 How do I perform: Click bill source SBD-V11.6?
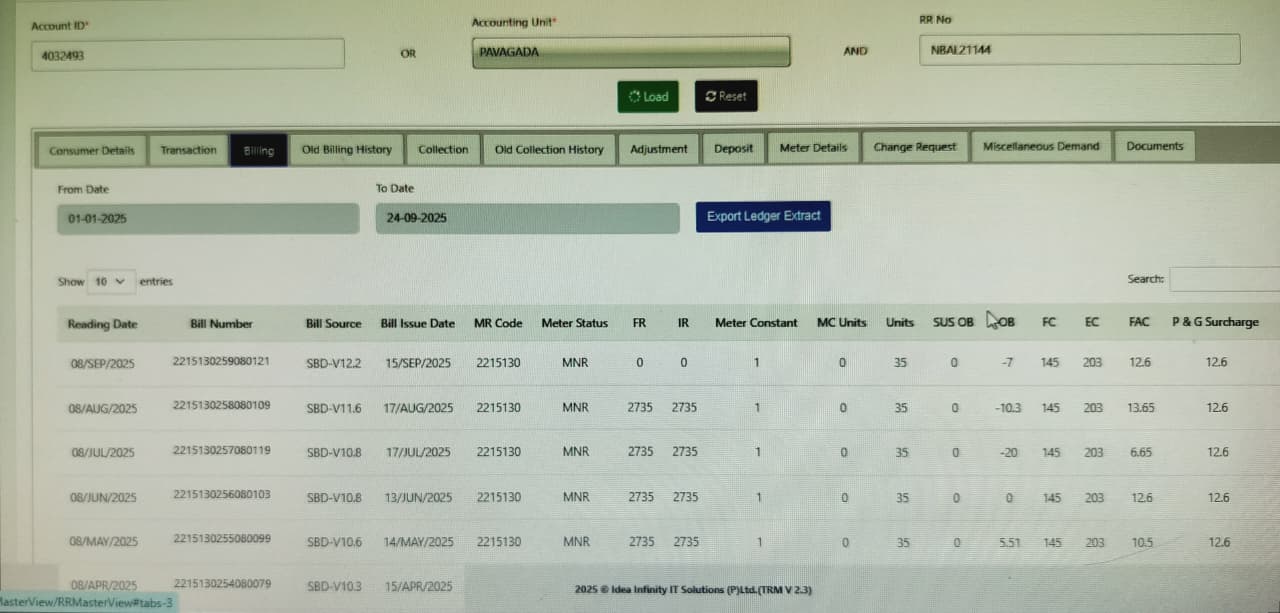click(333, 408)
